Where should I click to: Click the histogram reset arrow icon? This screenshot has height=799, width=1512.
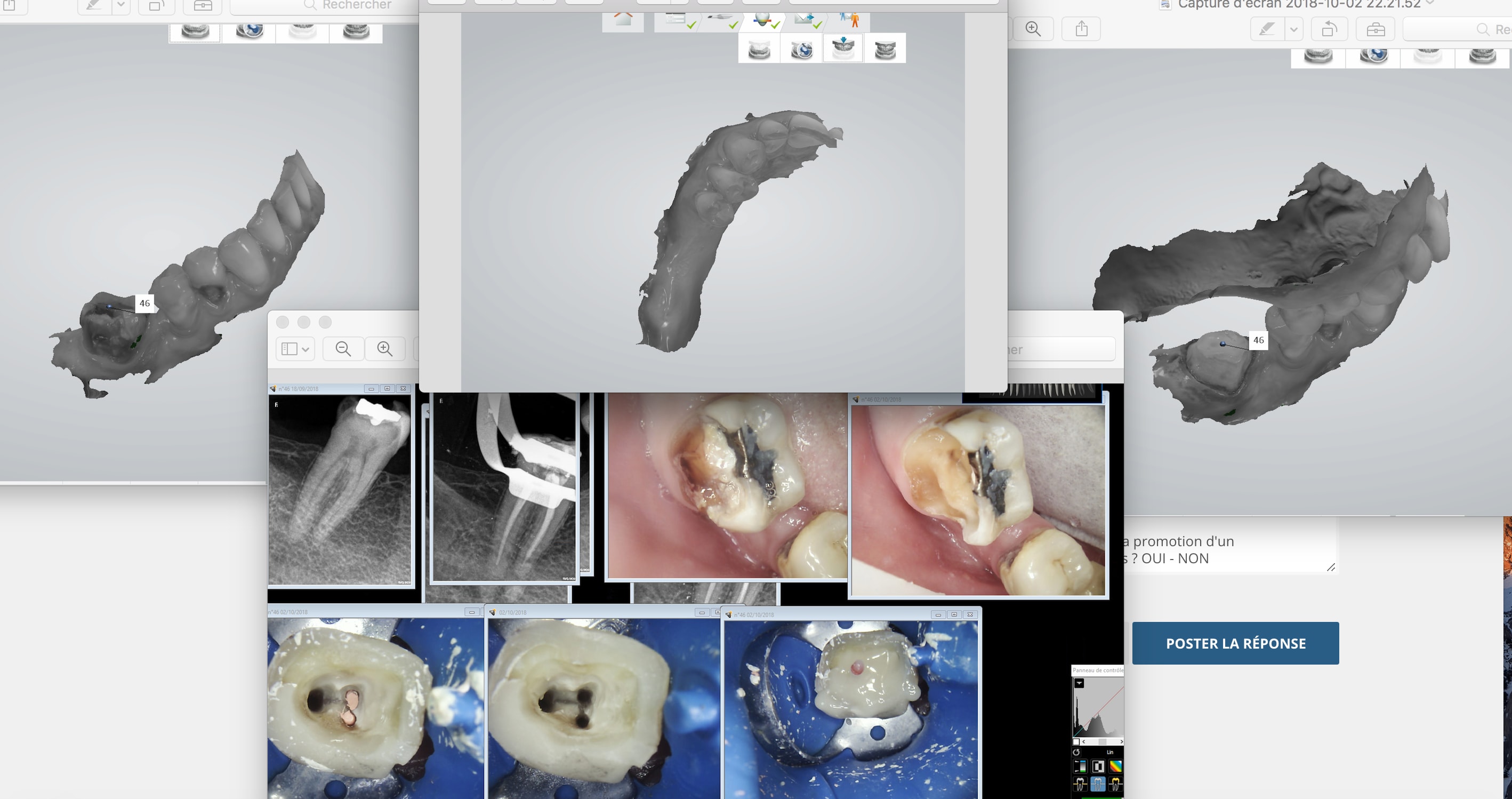tap(1076, 752)
